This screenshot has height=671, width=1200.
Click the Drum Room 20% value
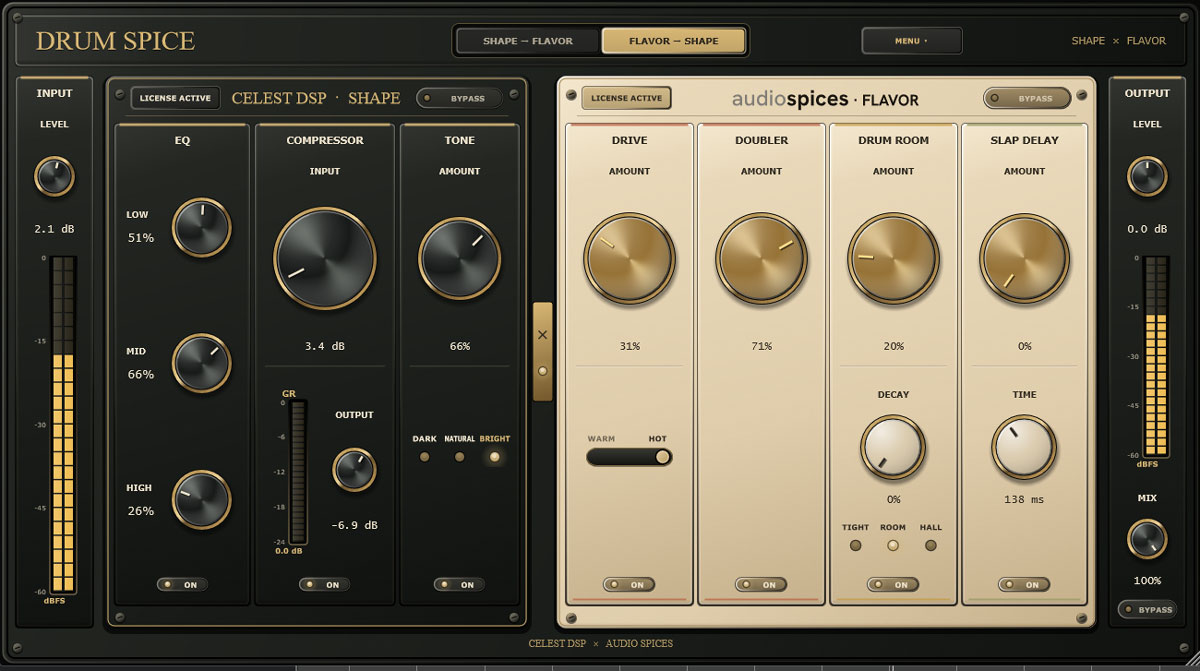pos(893,346)
